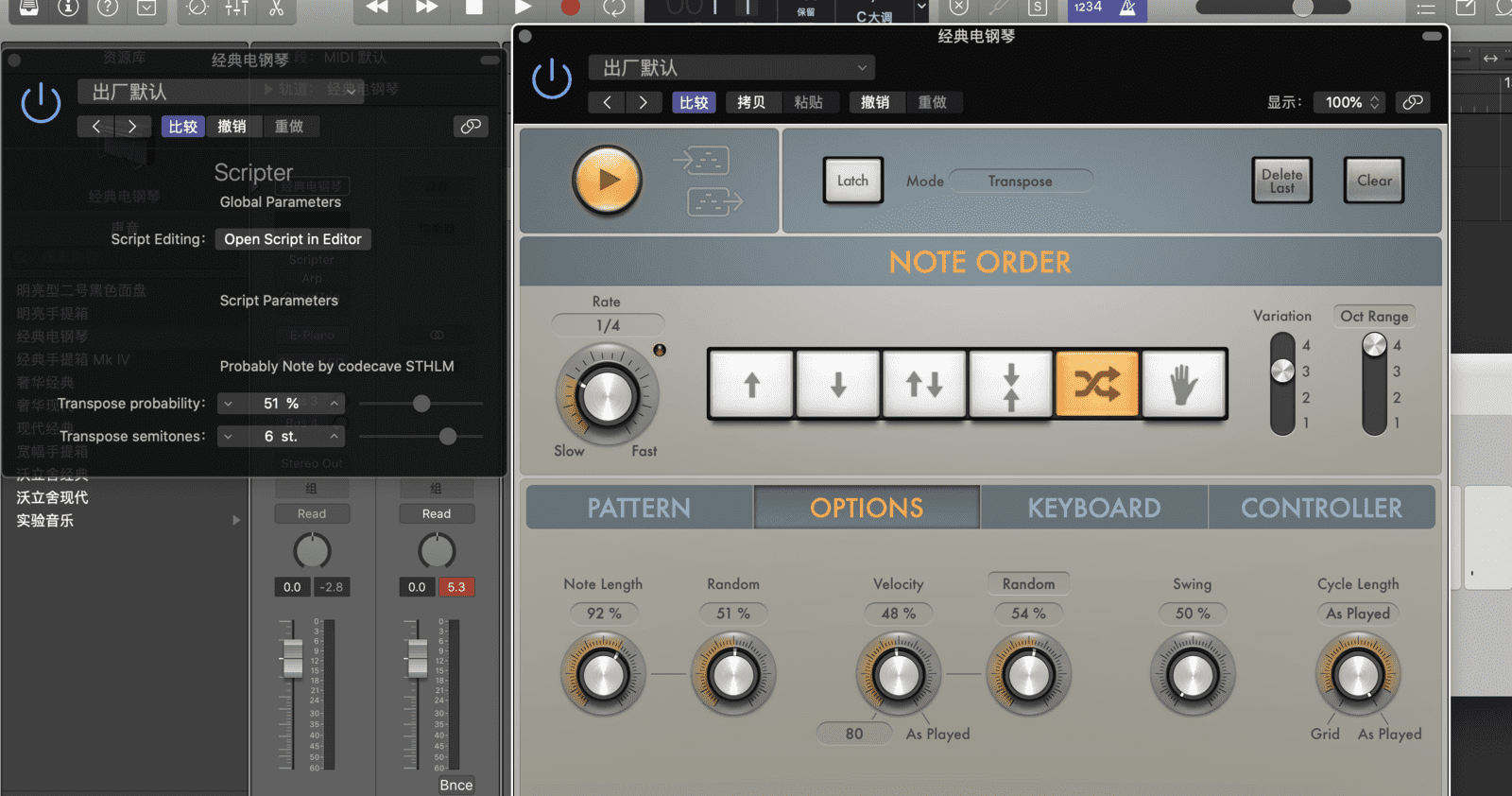Open the Rate 1/4 value field
Screen dimensions: 1512x796
[608, 325]
